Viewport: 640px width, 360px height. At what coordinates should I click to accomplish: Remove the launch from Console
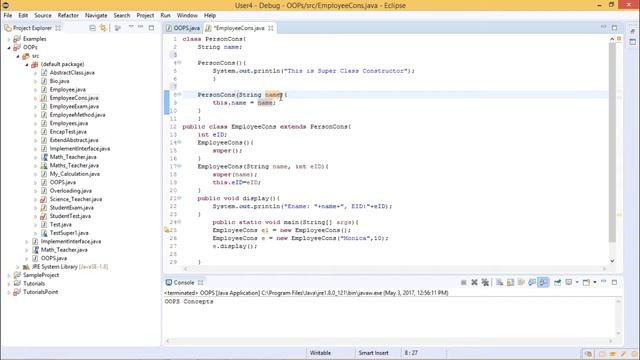click(x=474, y=282)
